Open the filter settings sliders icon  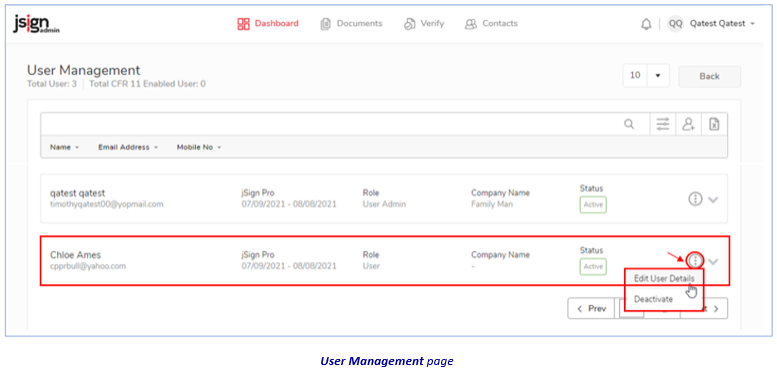[663, 124]
